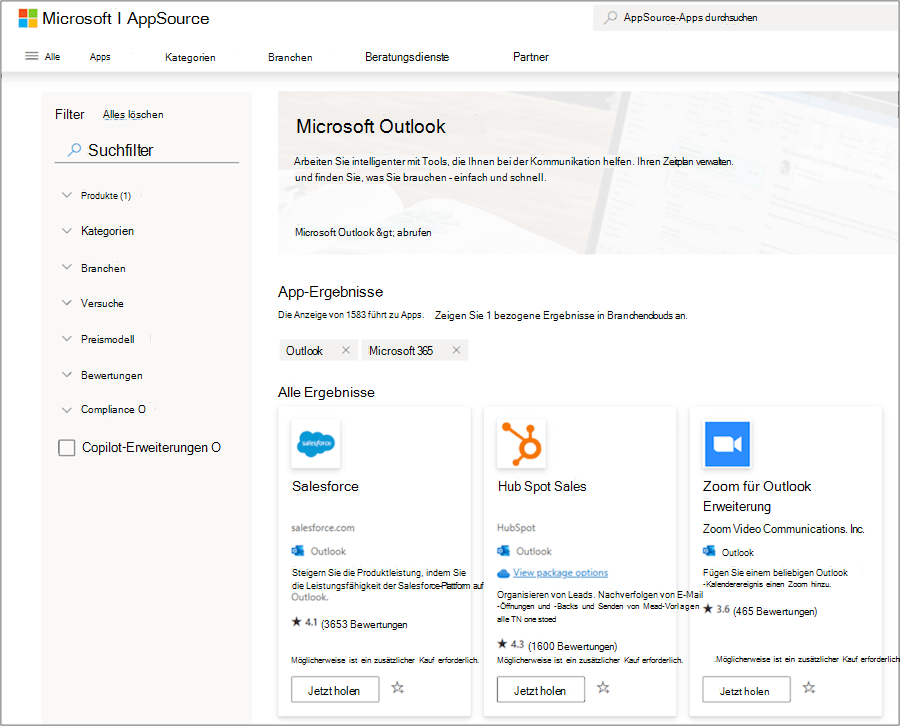Viewport: 900px width, 726px height.
Task: Open the Kategorien top menu
Action: (190, 57)
